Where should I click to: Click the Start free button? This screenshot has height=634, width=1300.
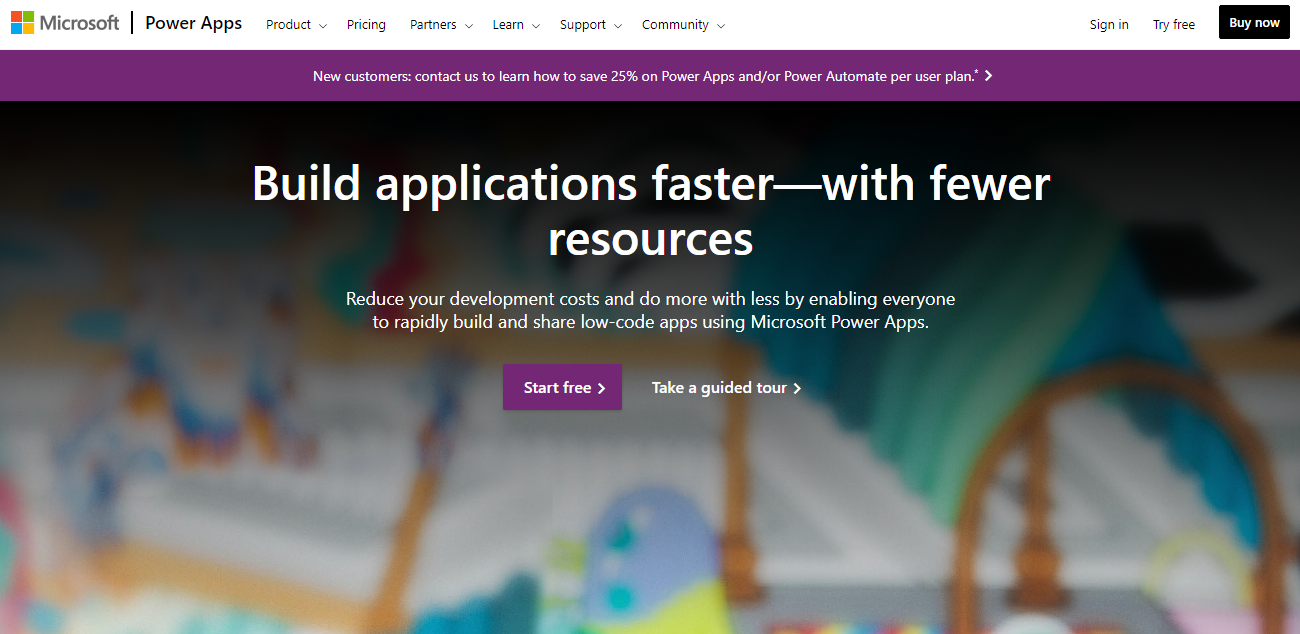[562, 387]
